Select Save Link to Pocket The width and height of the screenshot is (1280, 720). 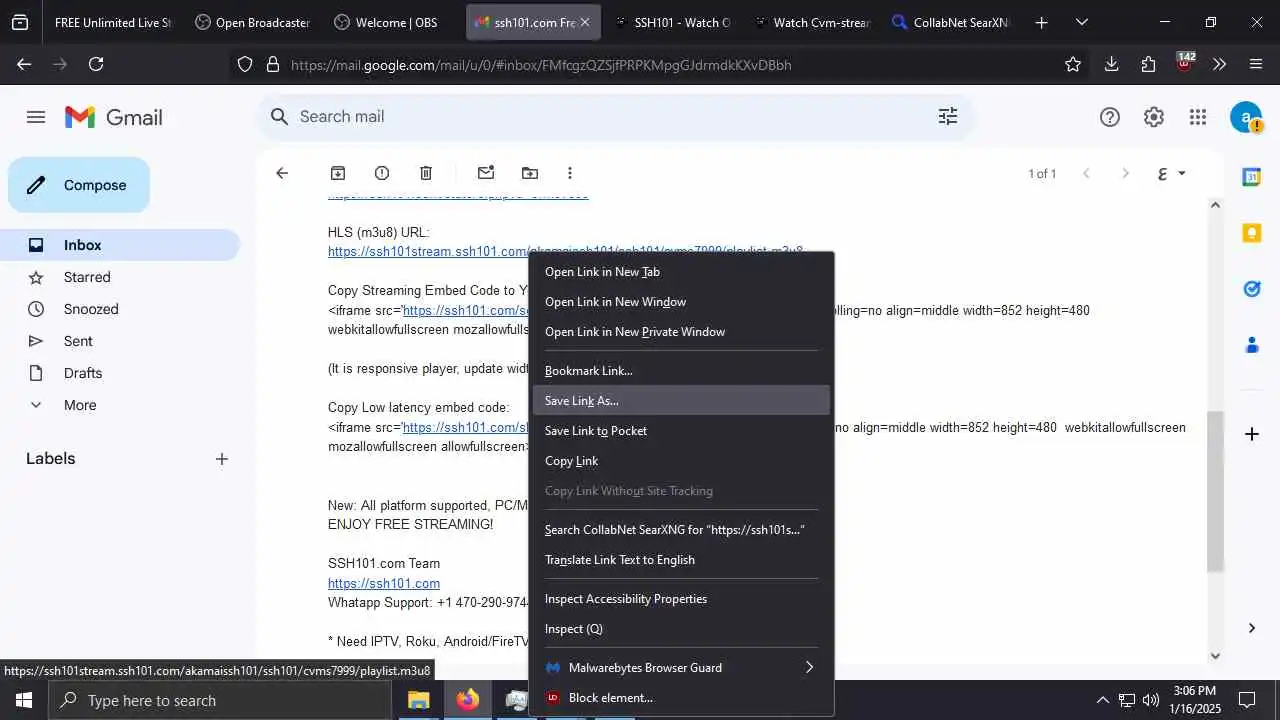coord(682,431)
